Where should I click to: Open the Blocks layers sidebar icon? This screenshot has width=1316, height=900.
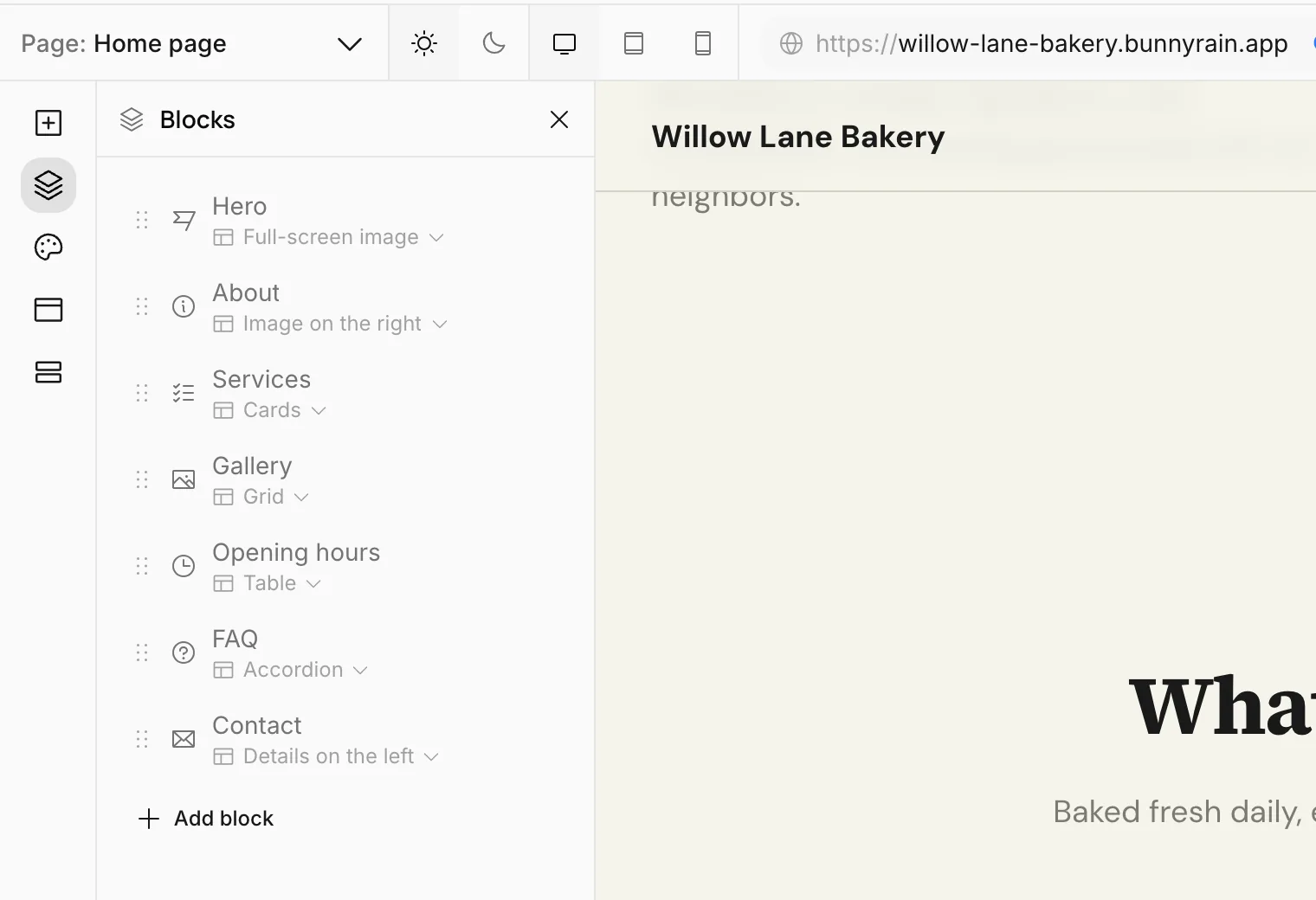pyautogui.click(x=48, y=185)
